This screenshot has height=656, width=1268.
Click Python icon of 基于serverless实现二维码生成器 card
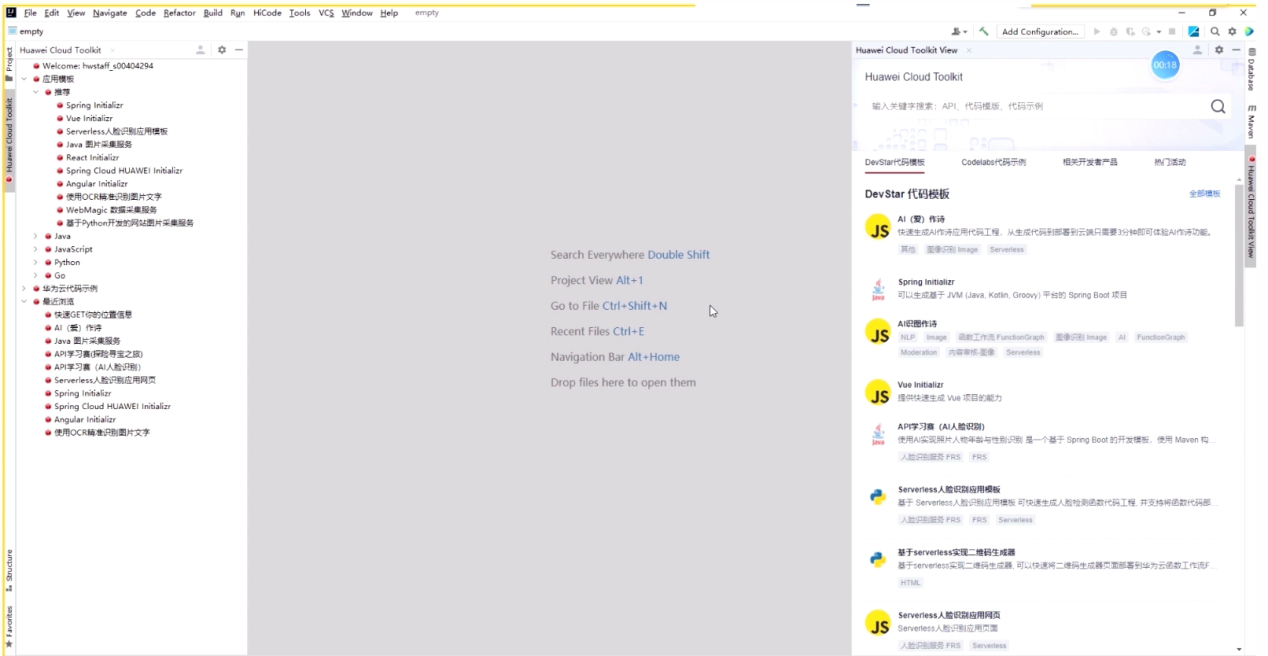878,559
